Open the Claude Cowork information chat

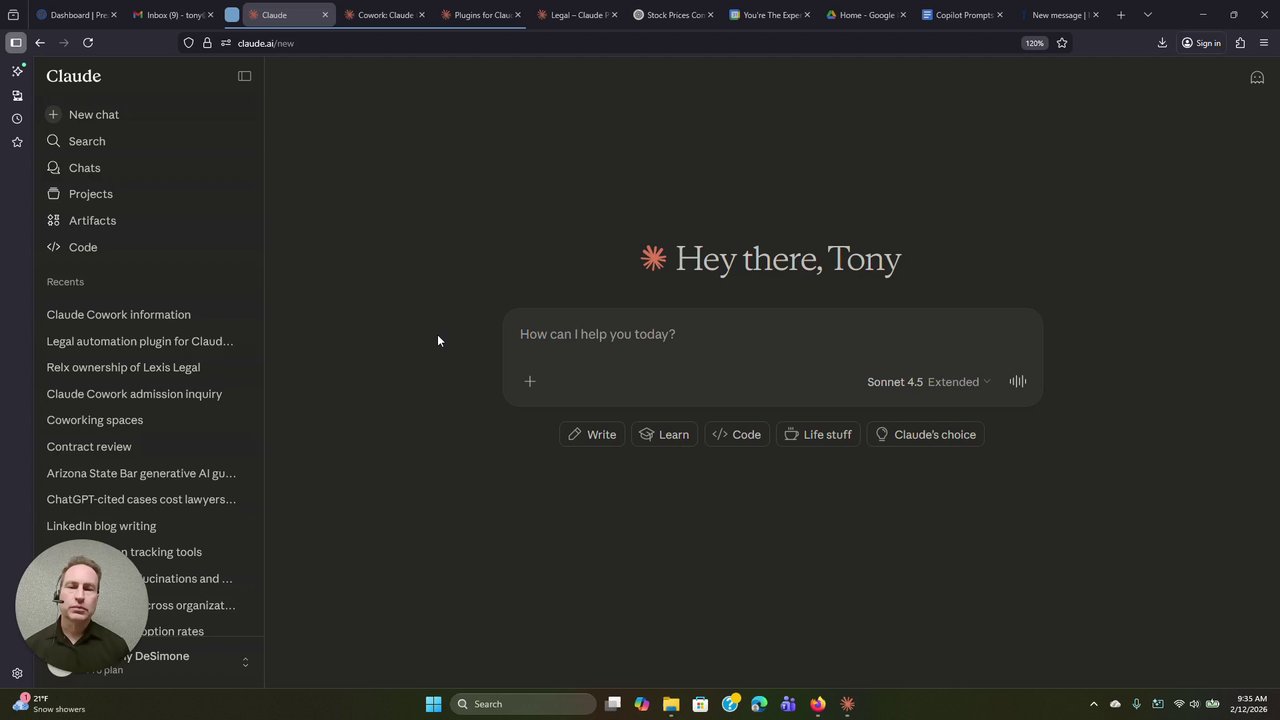(118, 314)
